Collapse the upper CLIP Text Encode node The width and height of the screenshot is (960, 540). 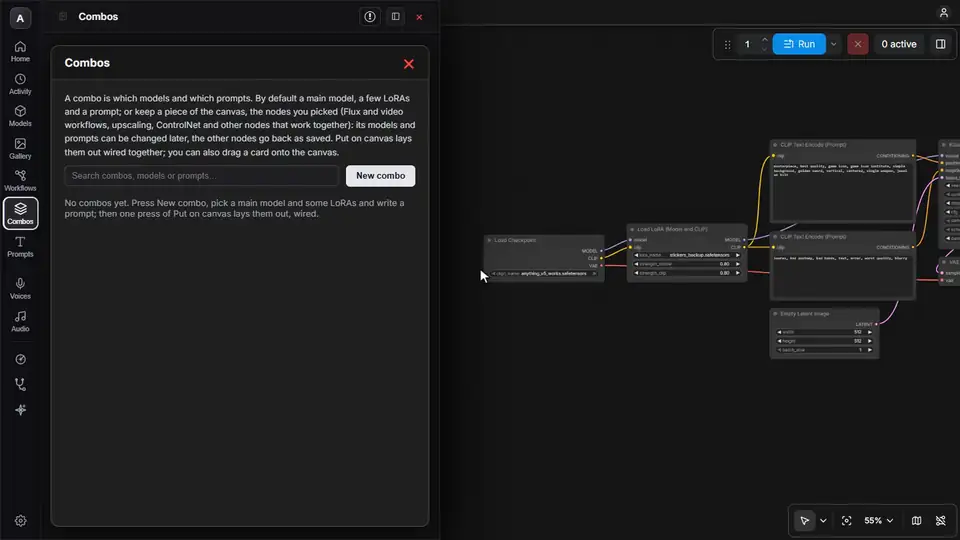pos(775,145)
